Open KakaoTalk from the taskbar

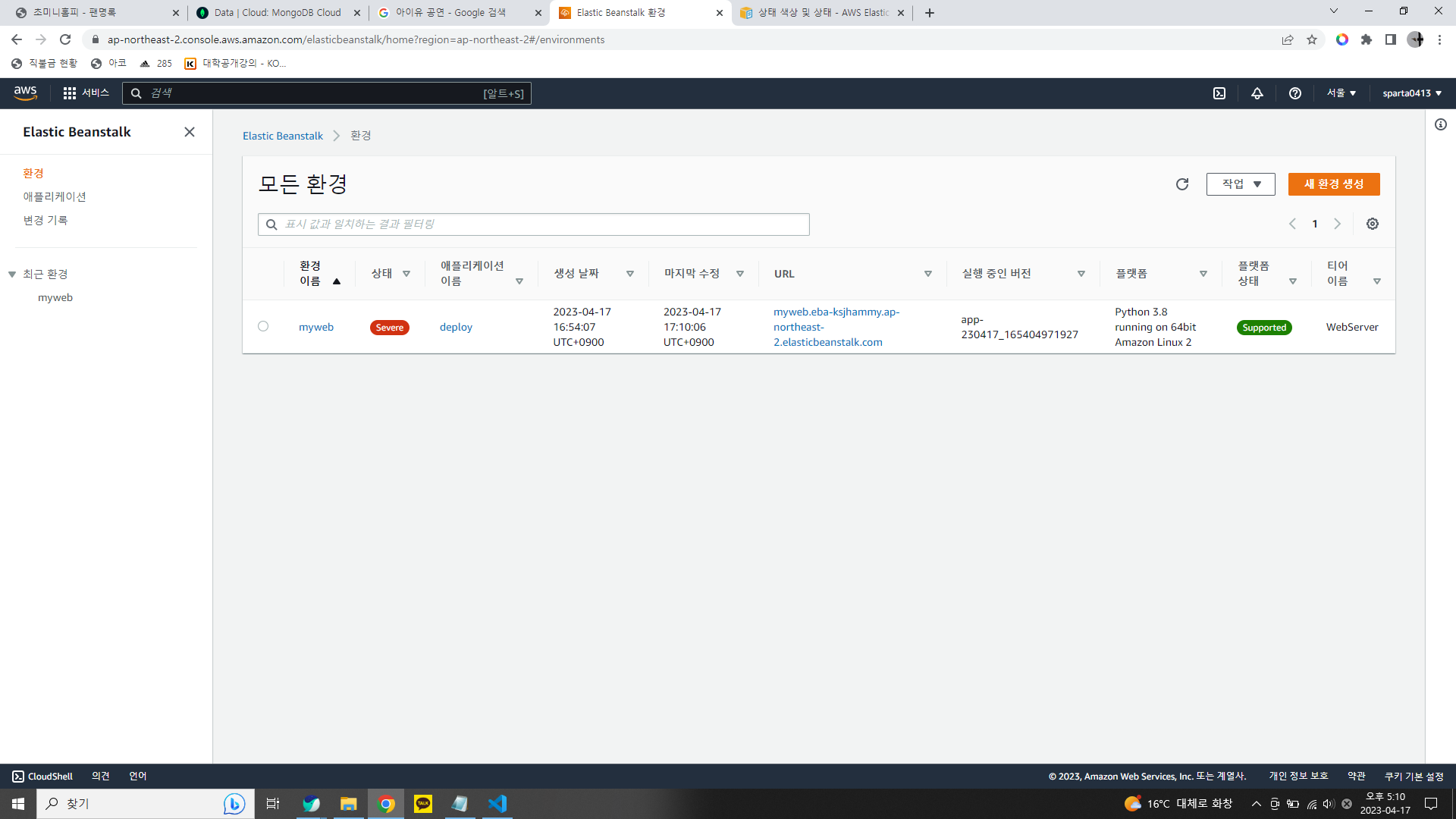[x=423, y=804]
